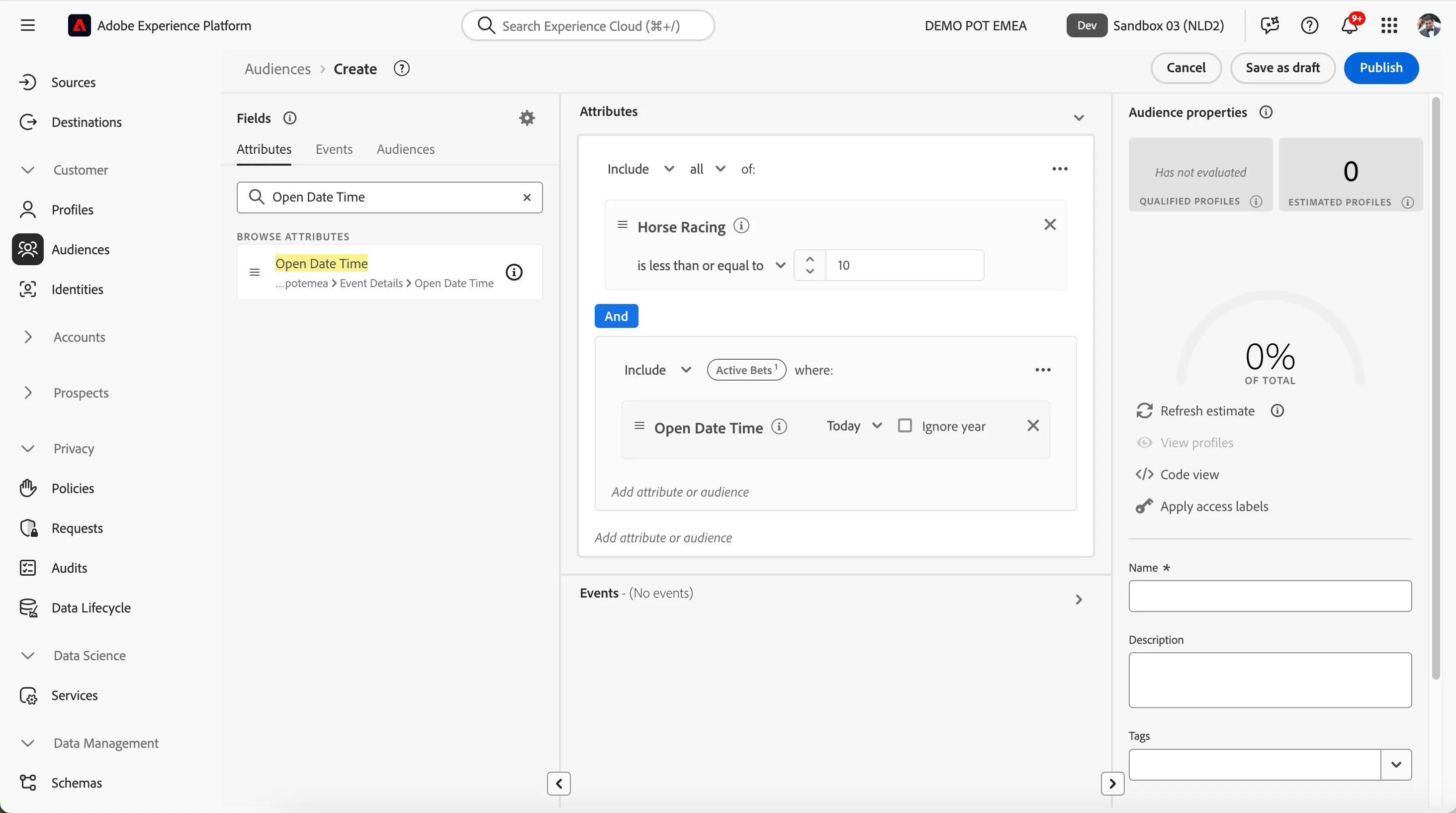Expand the Events section chevron

(1079, 600)
